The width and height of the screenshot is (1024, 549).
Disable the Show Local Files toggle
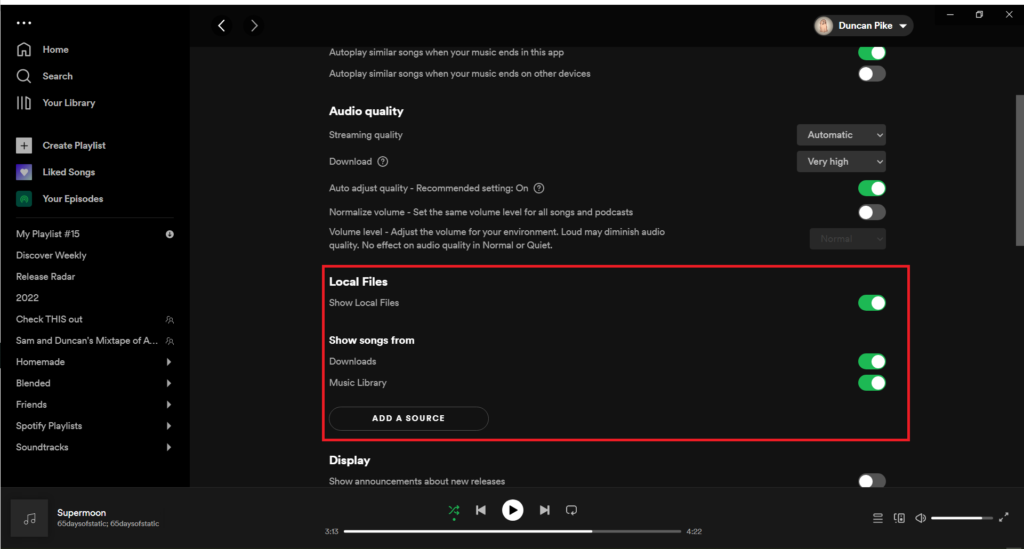coord(871,303)
